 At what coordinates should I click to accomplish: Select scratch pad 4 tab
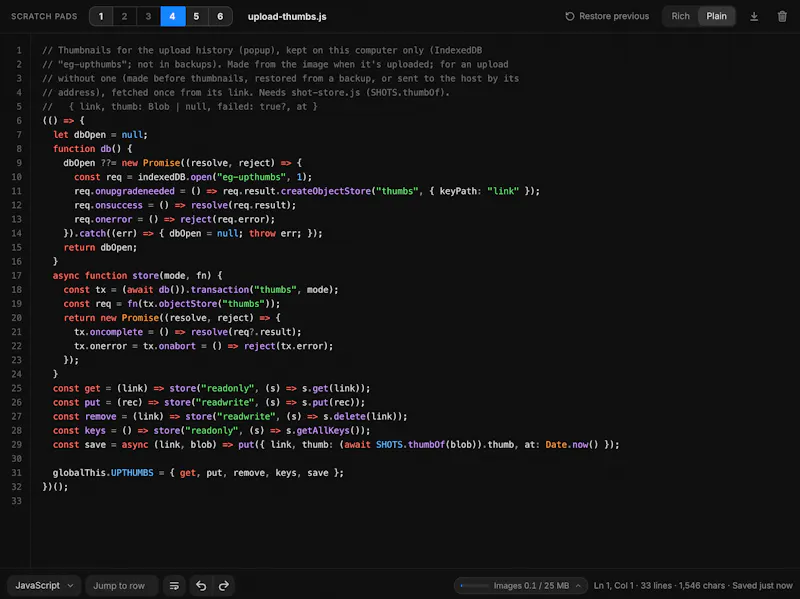click(x=172, y=16)
